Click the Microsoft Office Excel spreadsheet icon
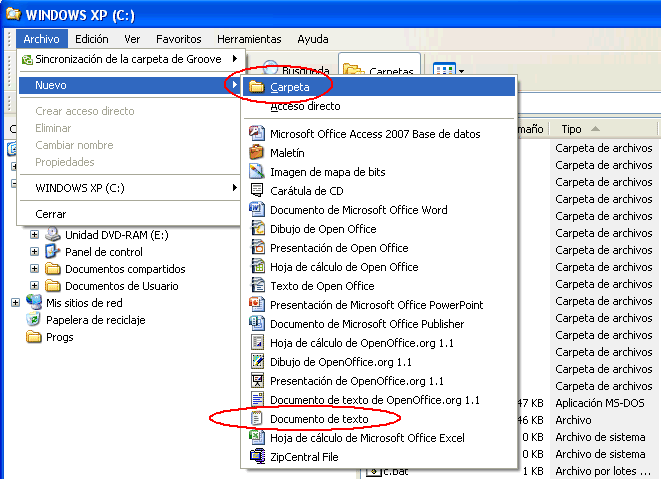661x479 pixels. 257,438
